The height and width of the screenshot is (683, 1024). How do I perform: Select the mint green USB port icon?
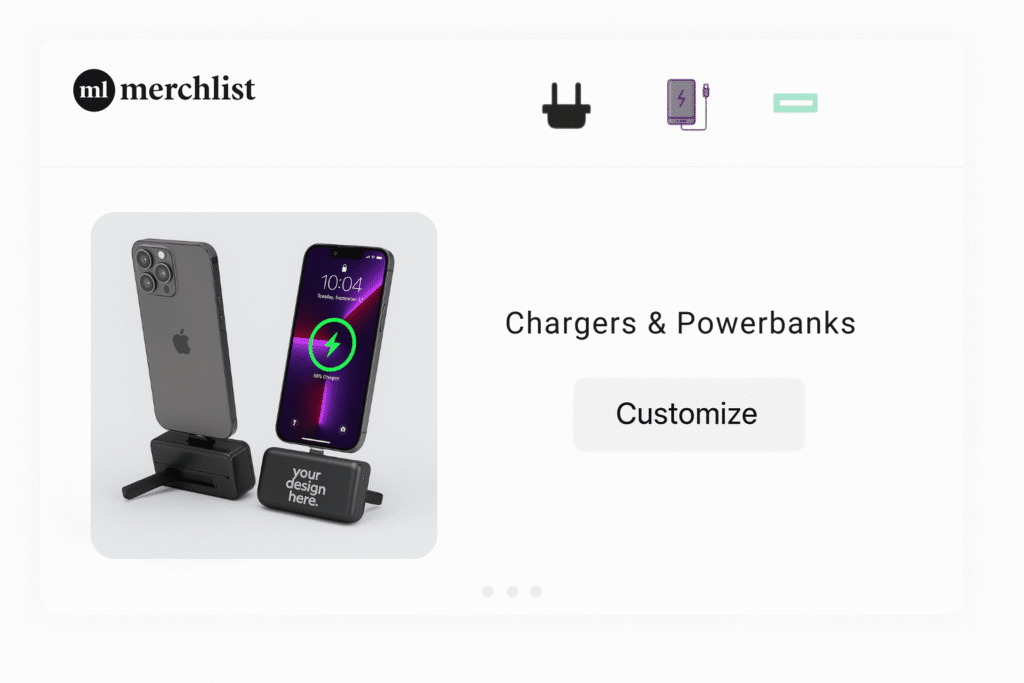(795, 103)
